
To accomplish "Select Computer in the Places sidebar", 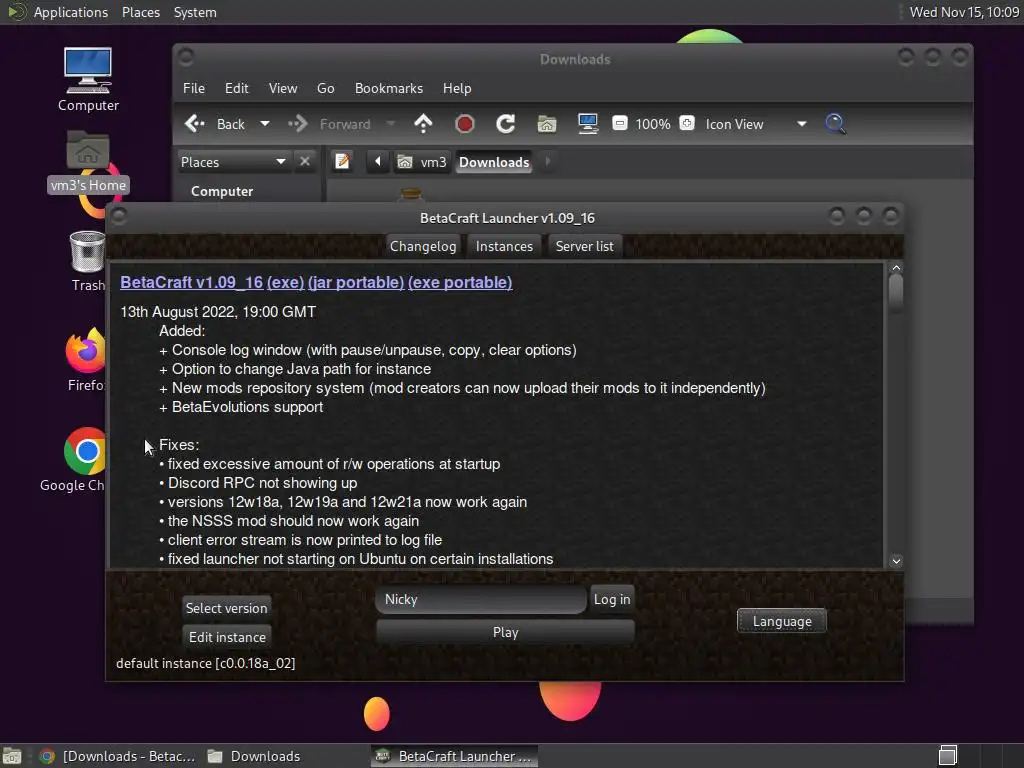I will point(221,191).
